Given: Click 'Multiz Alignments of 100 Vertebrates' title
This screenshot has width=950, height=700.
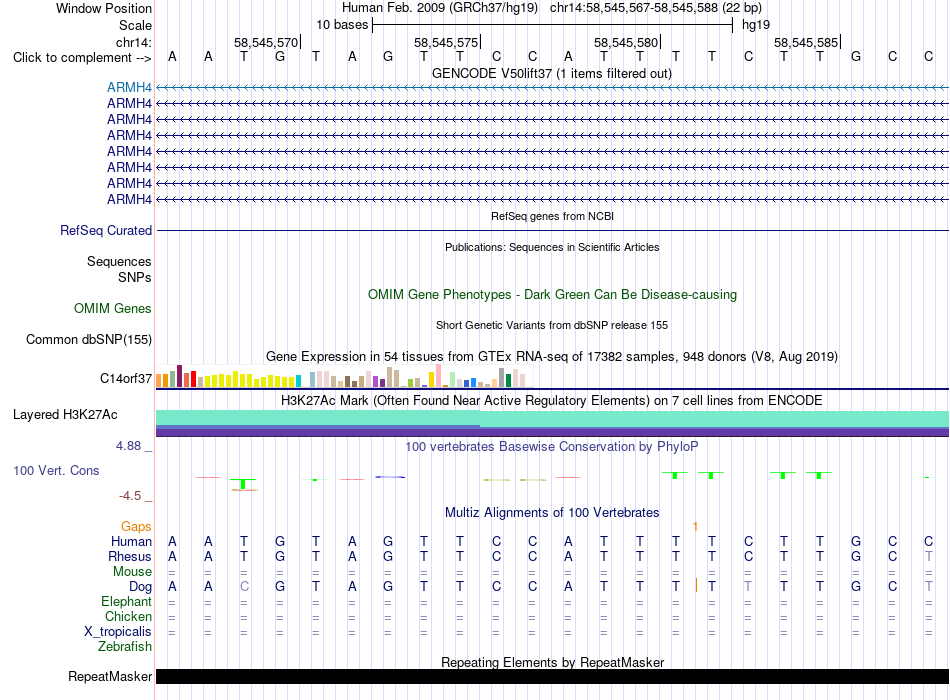Looking at the screenshot, I should pos(552,513).
